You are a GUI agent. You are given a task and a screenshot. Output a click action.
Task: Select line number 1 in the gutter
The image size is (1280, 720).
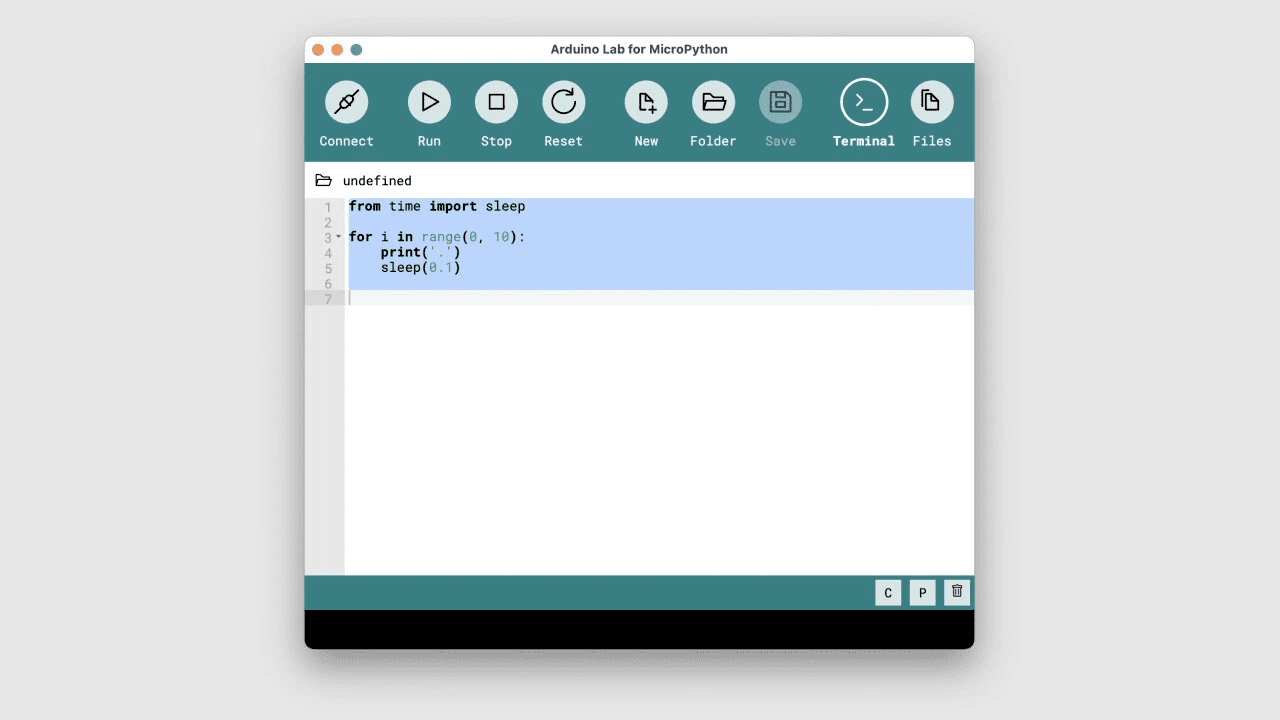(328, 207)
